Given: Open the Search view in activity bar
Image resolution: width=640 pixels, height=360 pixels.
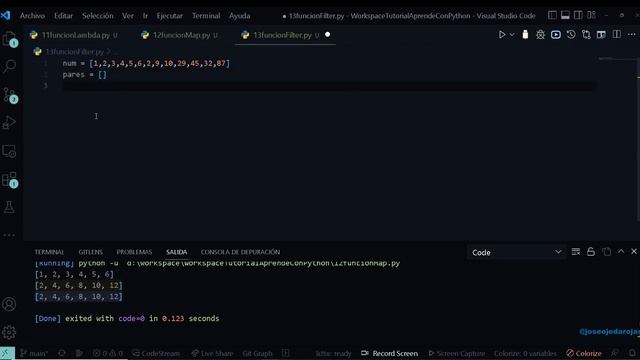Looking at the screenshot, I should coord(9,66).
